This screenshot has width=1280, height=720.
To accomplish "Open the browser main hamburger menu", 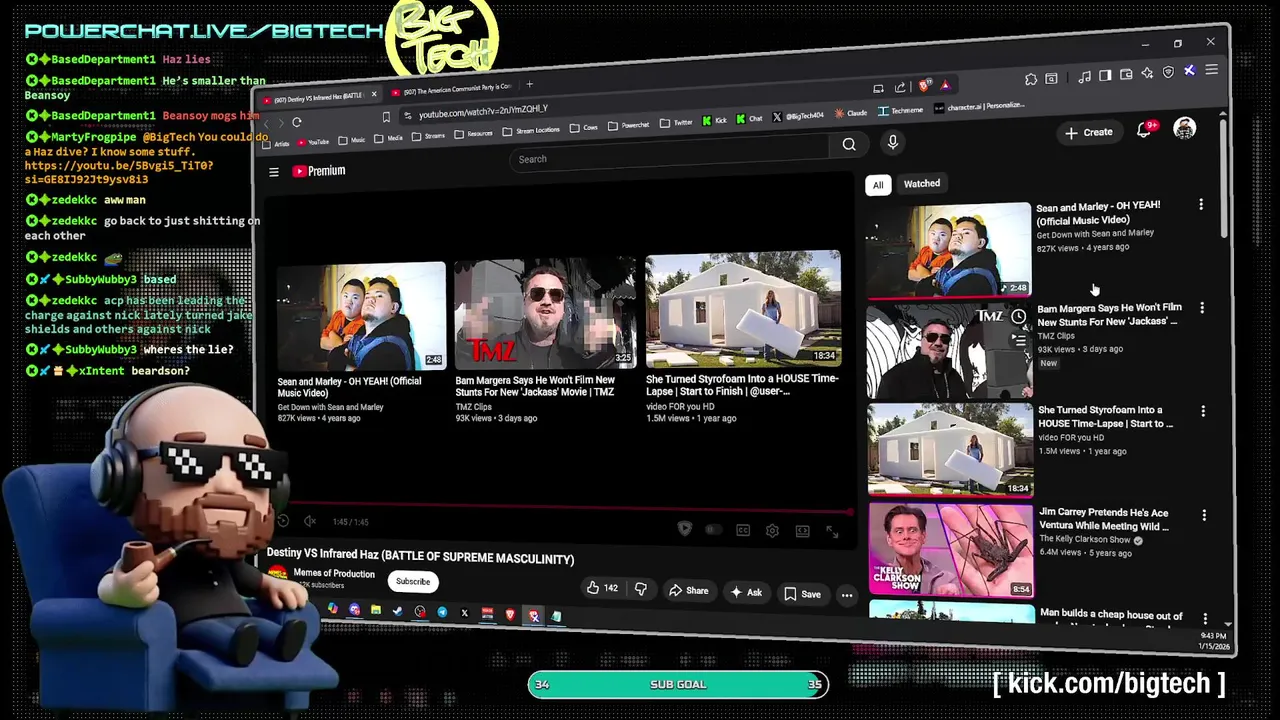I will coord(1212,69).
